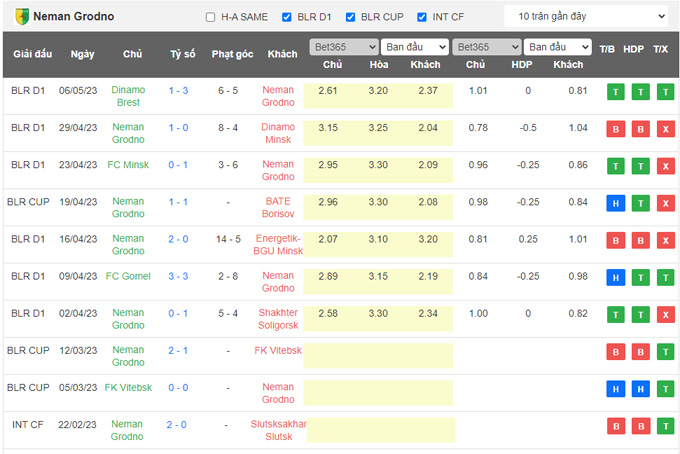This screenshot has height=454, width=680.
Task: Expand the first Bet365 bookmaker dropdown
Action: [343, 47]
